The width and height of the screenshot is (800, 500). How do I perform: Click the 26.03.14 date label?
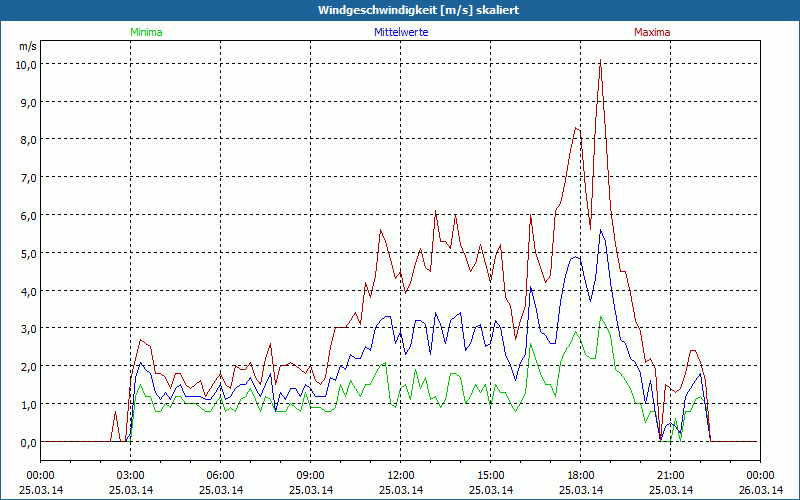(x=761, y=490)
